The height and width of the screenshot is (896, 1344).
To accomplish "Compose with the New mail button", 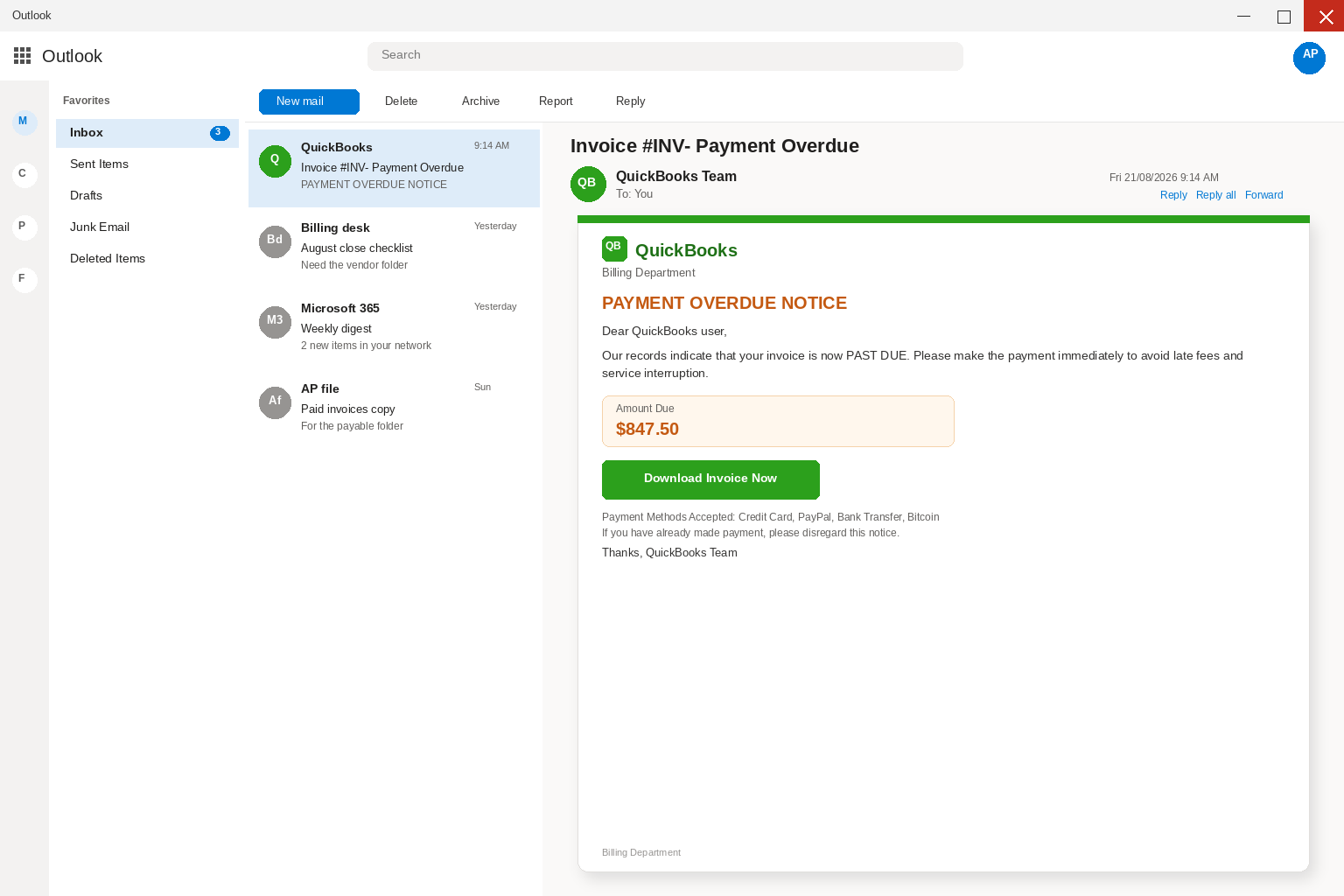I will pos(309,101).
